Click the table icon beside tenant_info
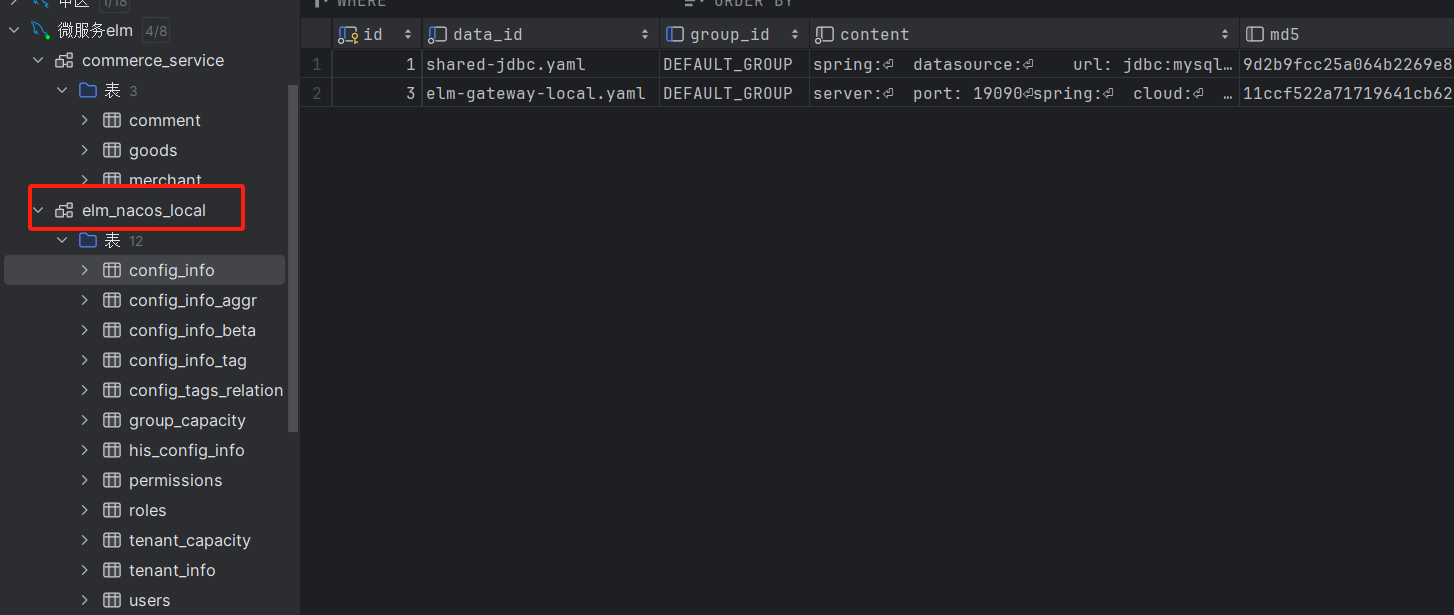 tap(112, 570)
